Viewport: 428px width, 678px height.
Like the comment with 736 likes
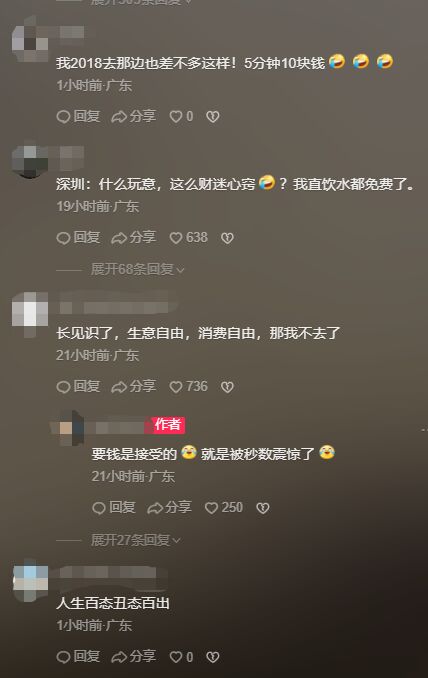[x=188, y=387]
